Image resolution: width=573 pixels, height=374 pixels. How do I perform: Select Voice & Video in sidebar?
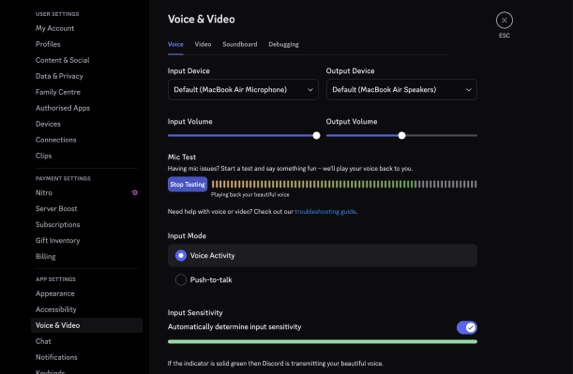click(x=87, y=325)
